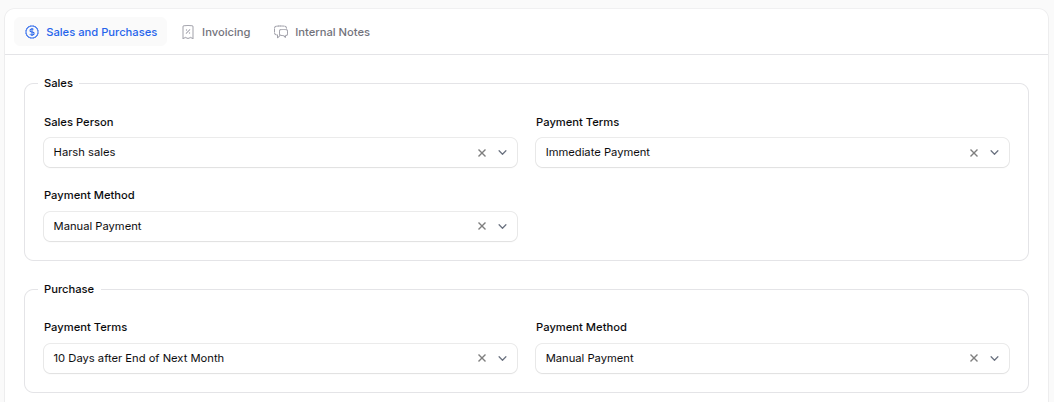This screenshot has width=1054, height=402.
Task: Clear the Sales Payment Terms selection
Action: (x=973, y=153)
